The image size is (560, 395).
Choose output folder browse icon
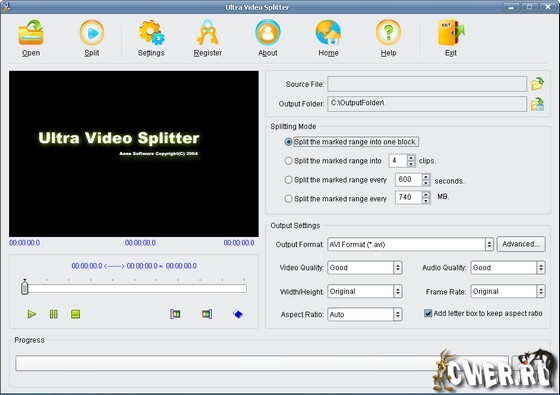[x=538, y=104]
